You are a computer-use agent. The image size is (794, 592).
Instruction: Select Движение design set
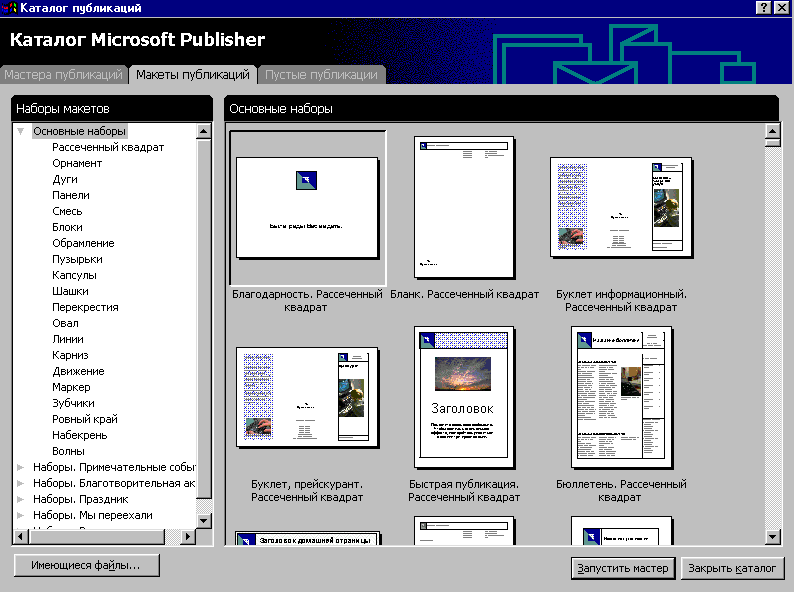tap(78, 371)
